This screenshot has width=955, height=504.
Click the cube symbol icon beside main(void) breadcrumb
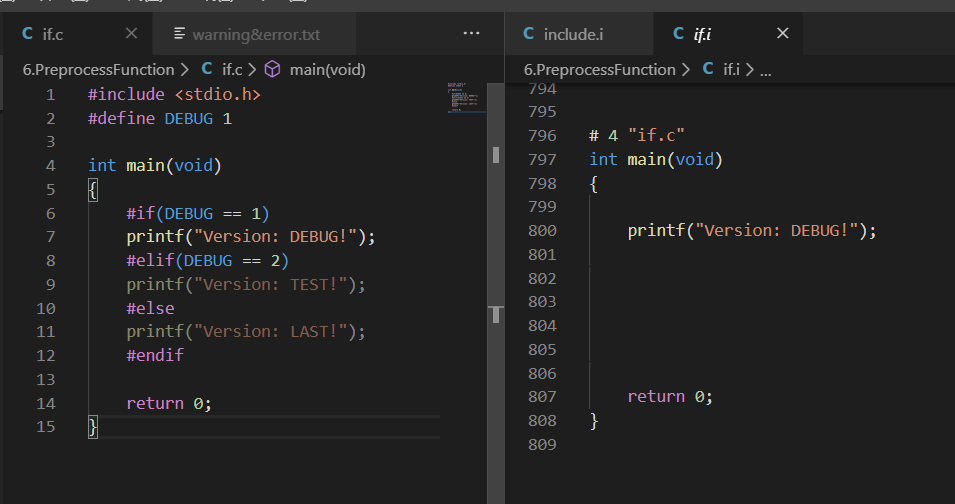[272, 70]
